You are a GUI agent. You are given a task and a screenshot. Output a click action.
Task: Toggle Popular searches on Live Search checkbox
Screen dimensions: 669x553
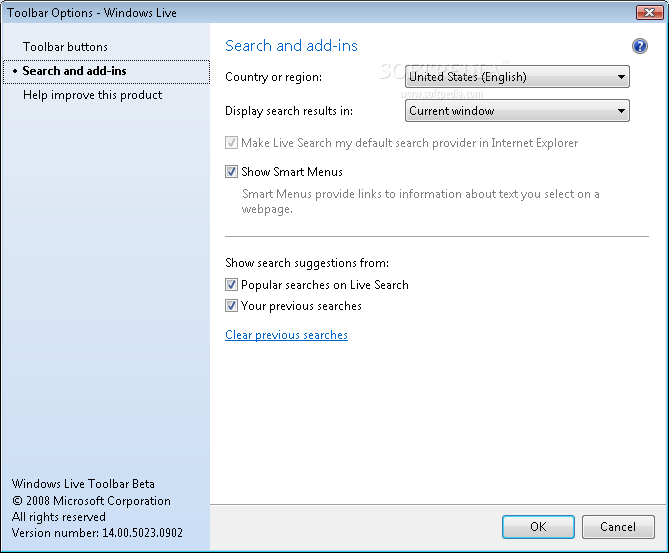(x=231, y=285)
